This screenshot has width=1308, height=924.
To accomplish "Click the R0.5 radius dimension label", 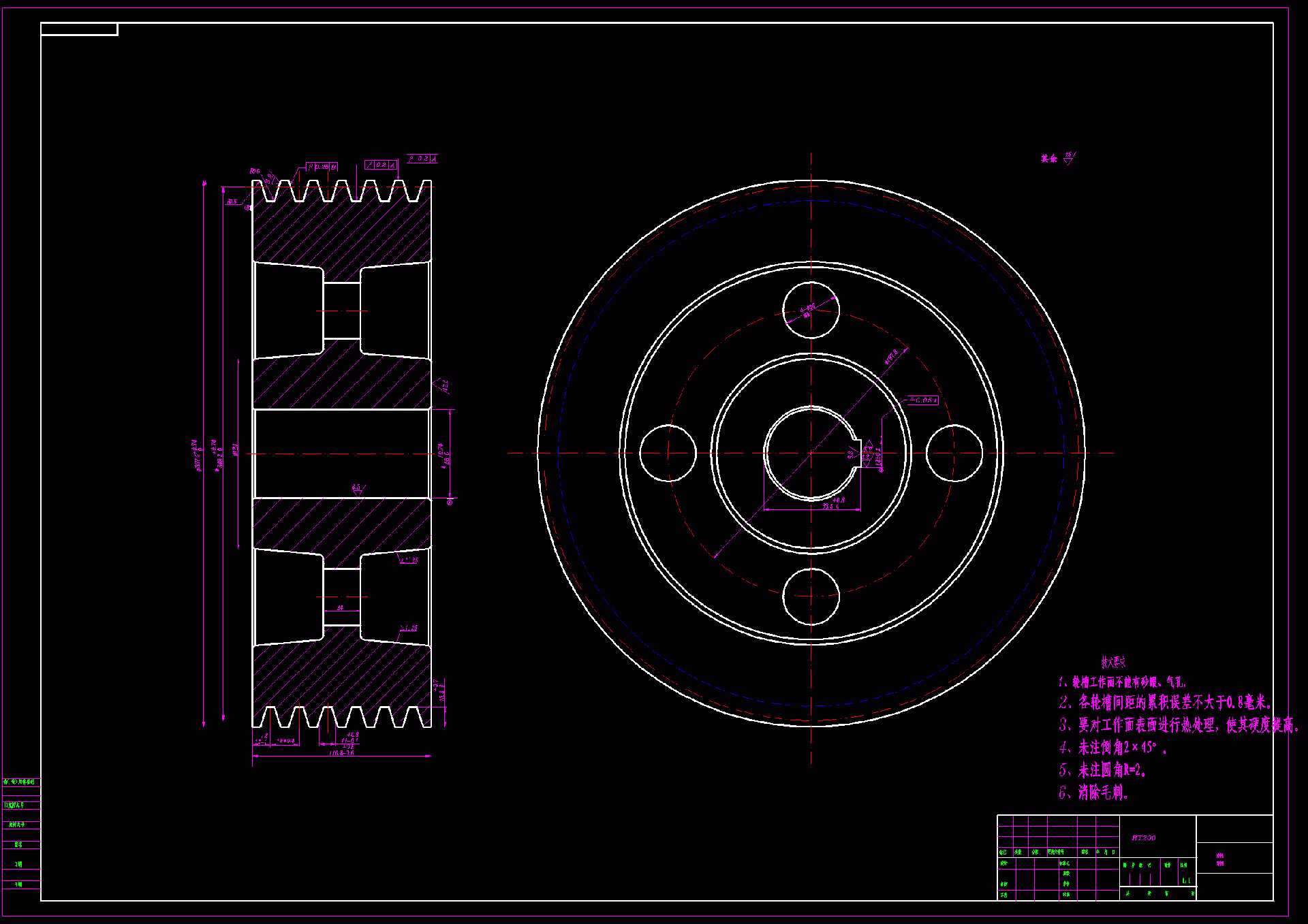I will pos(232,202).
